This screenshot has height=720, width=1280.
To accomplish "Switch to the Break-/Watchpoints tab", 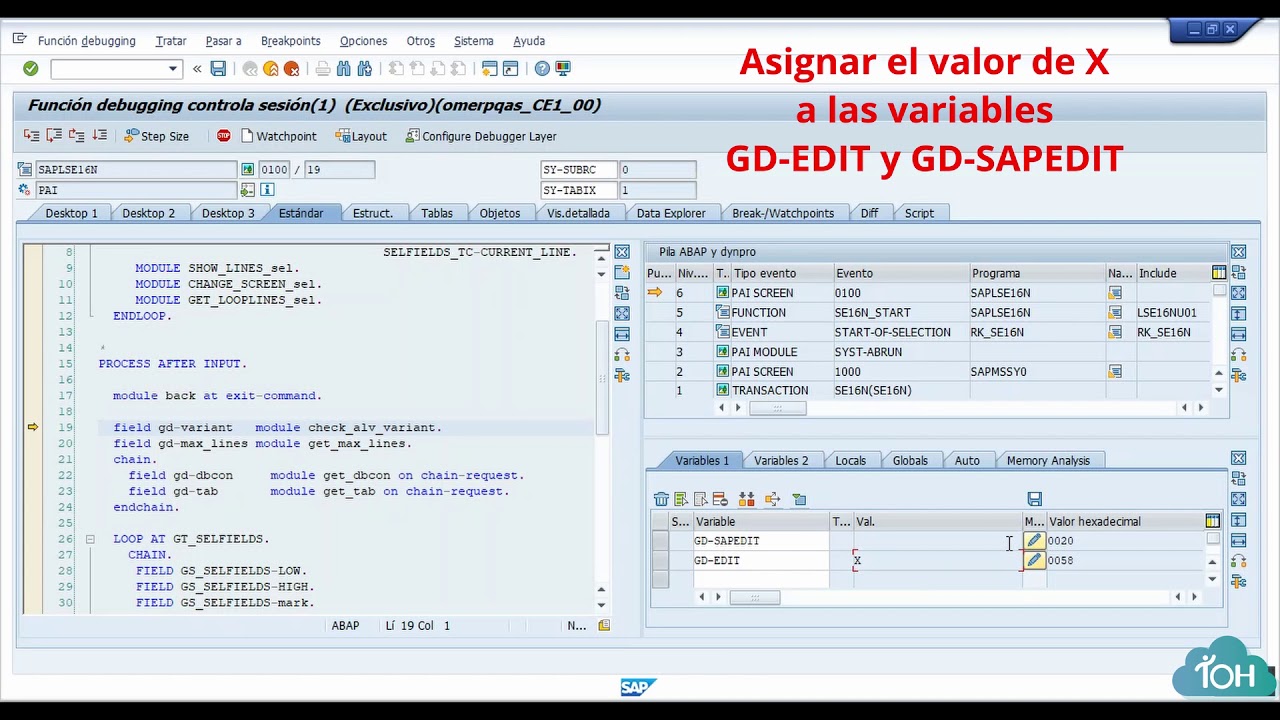I will pyautogui.click(x=783, y=213).
